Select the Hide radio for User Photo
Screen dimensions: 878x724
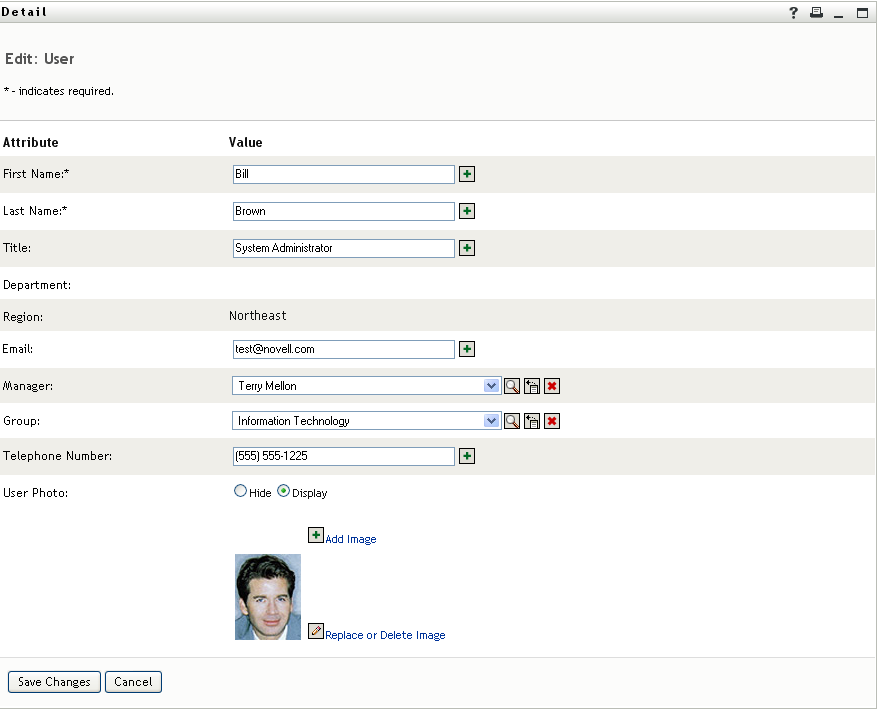(x=241, y=491)
